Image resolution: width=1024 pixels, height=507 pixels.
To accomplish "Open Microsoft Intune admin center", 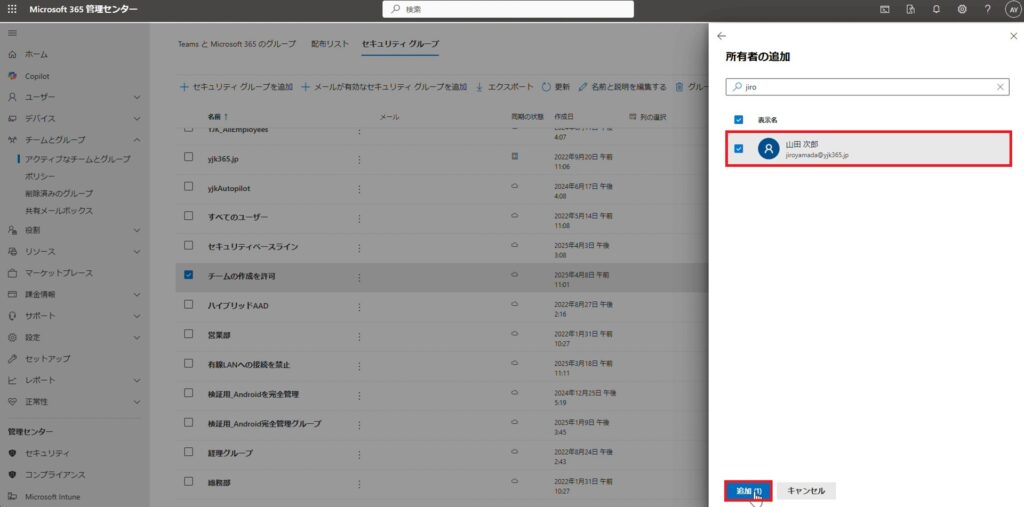I will click(x=52, y=497).
